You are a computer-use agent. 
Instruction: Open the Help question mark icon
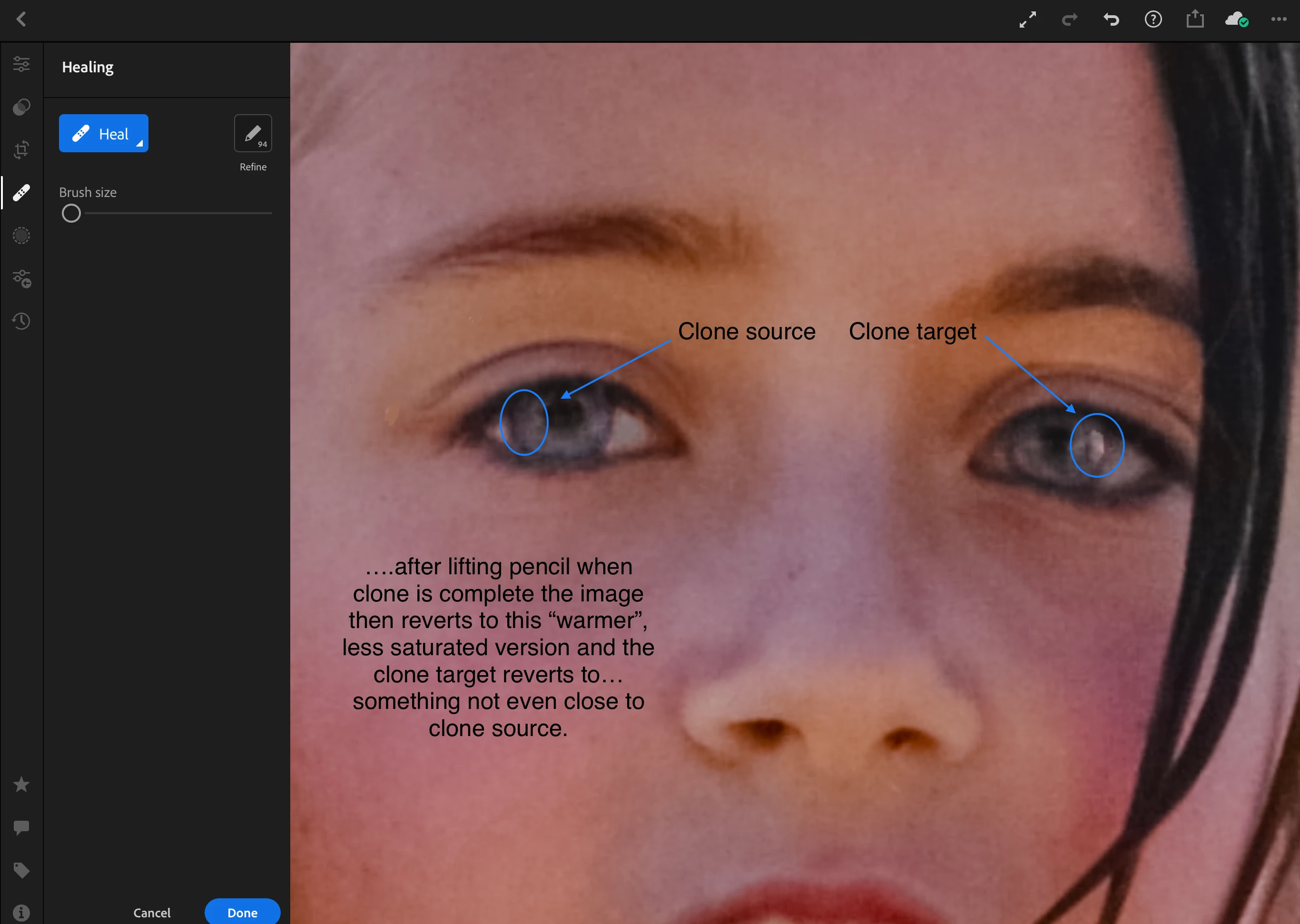click(x=1153, y=20)
